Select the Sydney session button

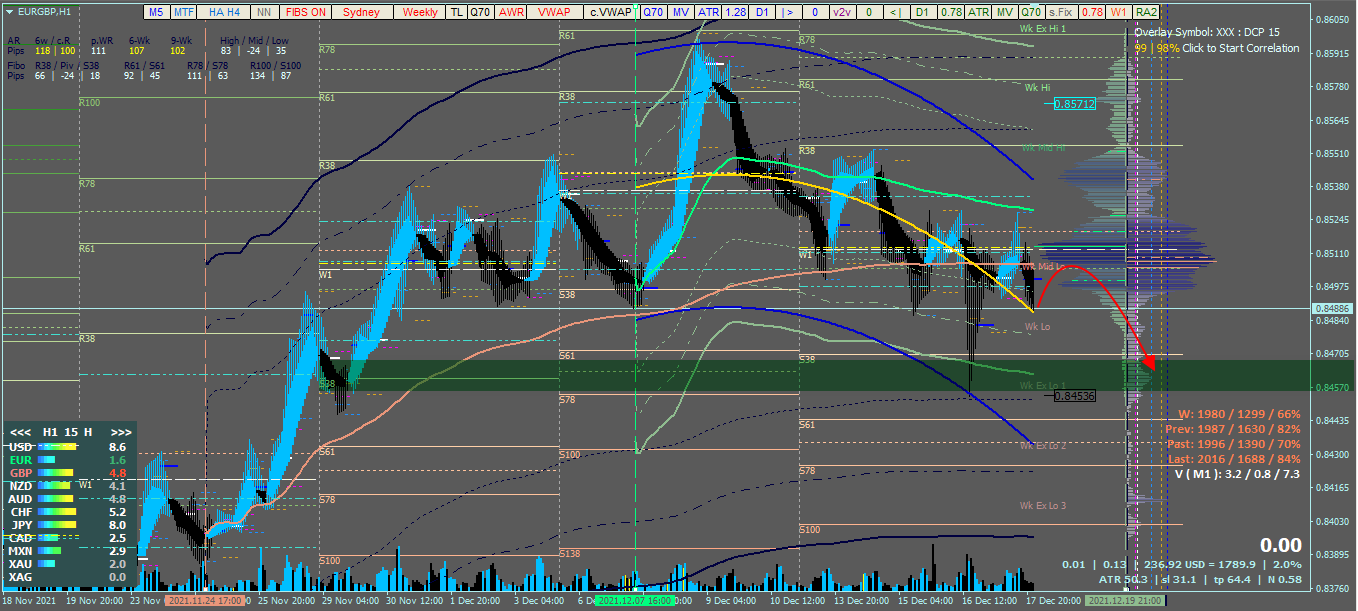point(362,12)
